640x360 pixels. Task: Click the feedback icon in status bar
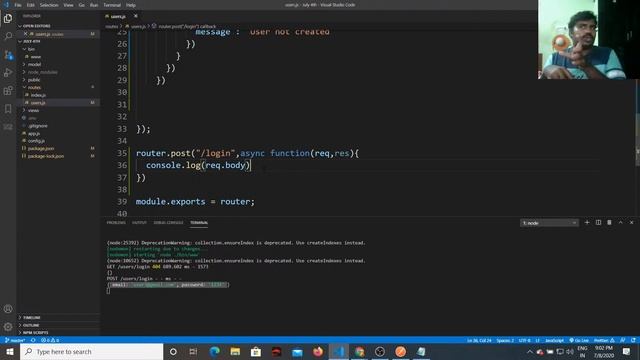pyautogui.click(x=623, y=340)
